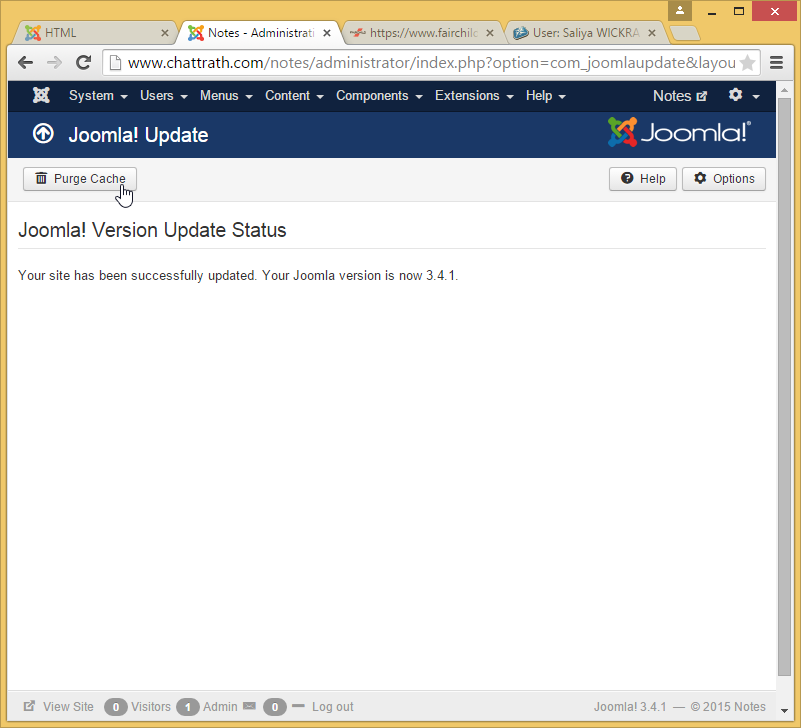Expand the Components dropdown menu
This screenshot has width=801, height=728.
point(379,96)
